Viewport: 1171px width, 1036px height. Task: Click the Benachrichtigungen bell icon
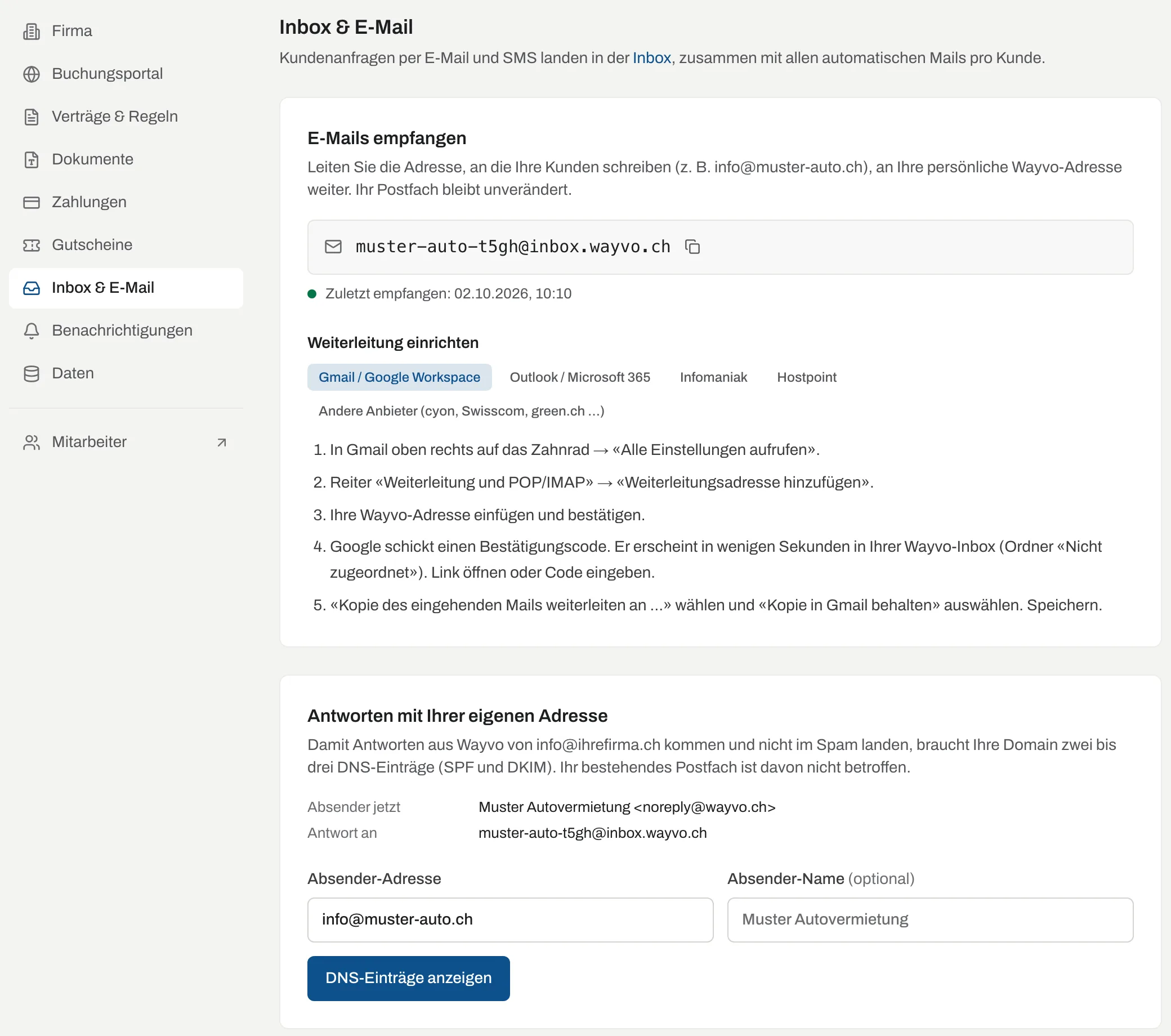32,331
